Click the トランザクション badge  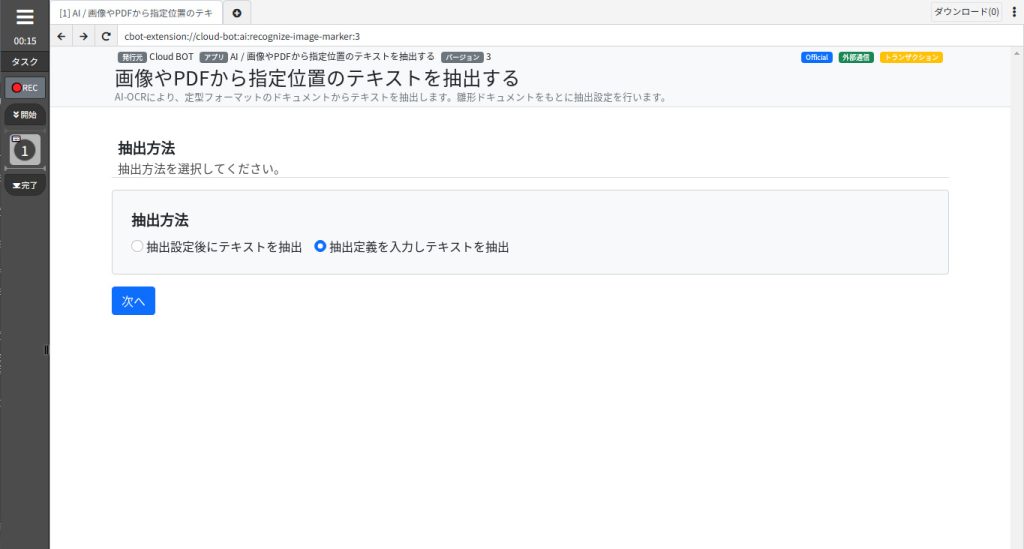[x=911, y=57]
